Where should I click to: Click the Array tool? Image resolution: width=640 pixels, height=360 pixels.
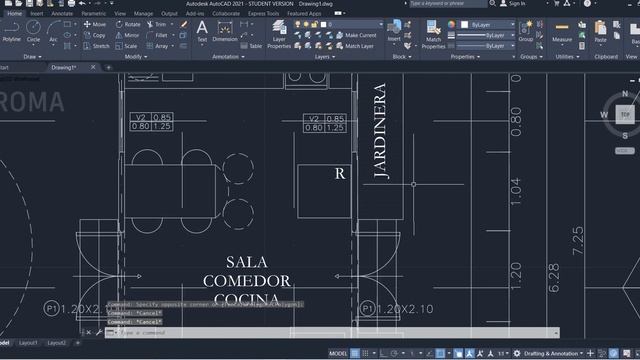[x=157, y=46]
